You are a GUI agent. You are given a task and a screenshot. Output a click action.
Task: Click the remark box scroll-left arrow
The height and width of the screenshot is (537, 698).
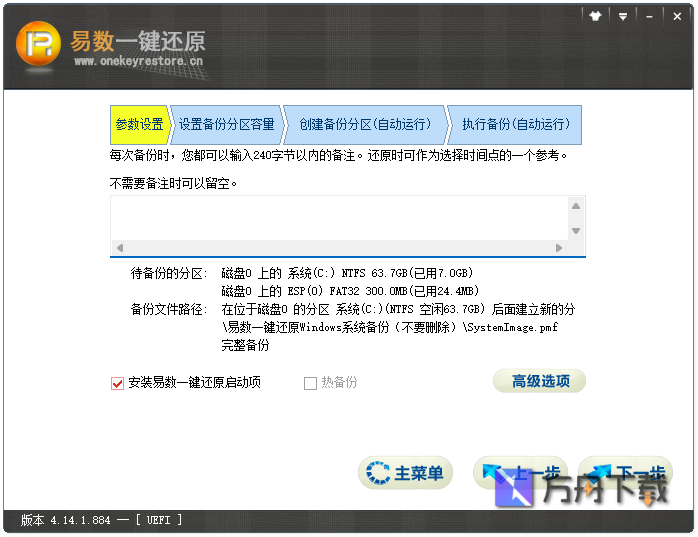(x=119, y=248)
